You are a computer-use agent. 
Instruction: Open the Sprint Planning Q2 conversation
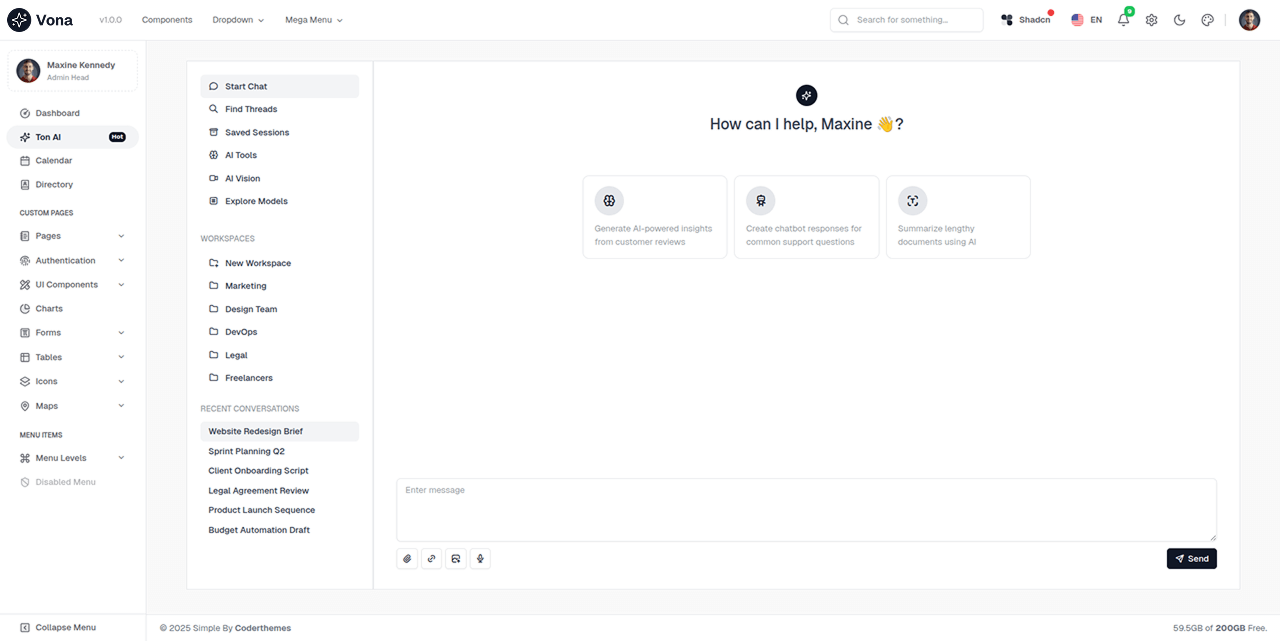click(x=247, y=451)
